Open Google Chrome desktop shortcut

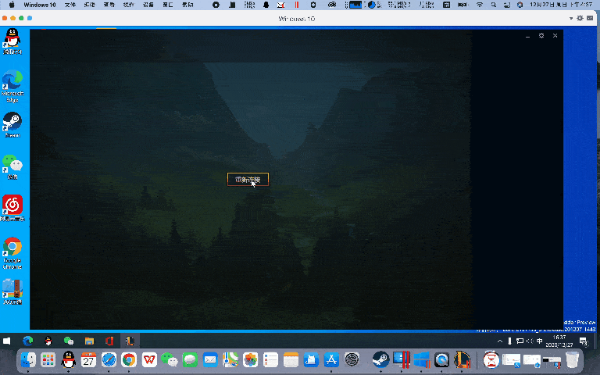12,253
